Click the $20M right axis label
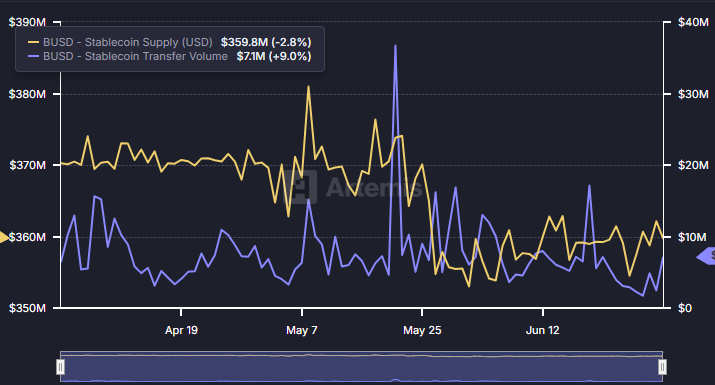This screenshot has height=385, width=715. coord(693,165)
